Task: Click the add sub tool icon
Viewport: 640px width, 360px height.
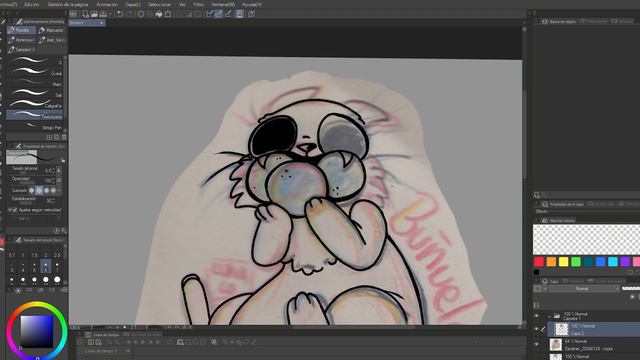Action: click(x=49, y=137)
